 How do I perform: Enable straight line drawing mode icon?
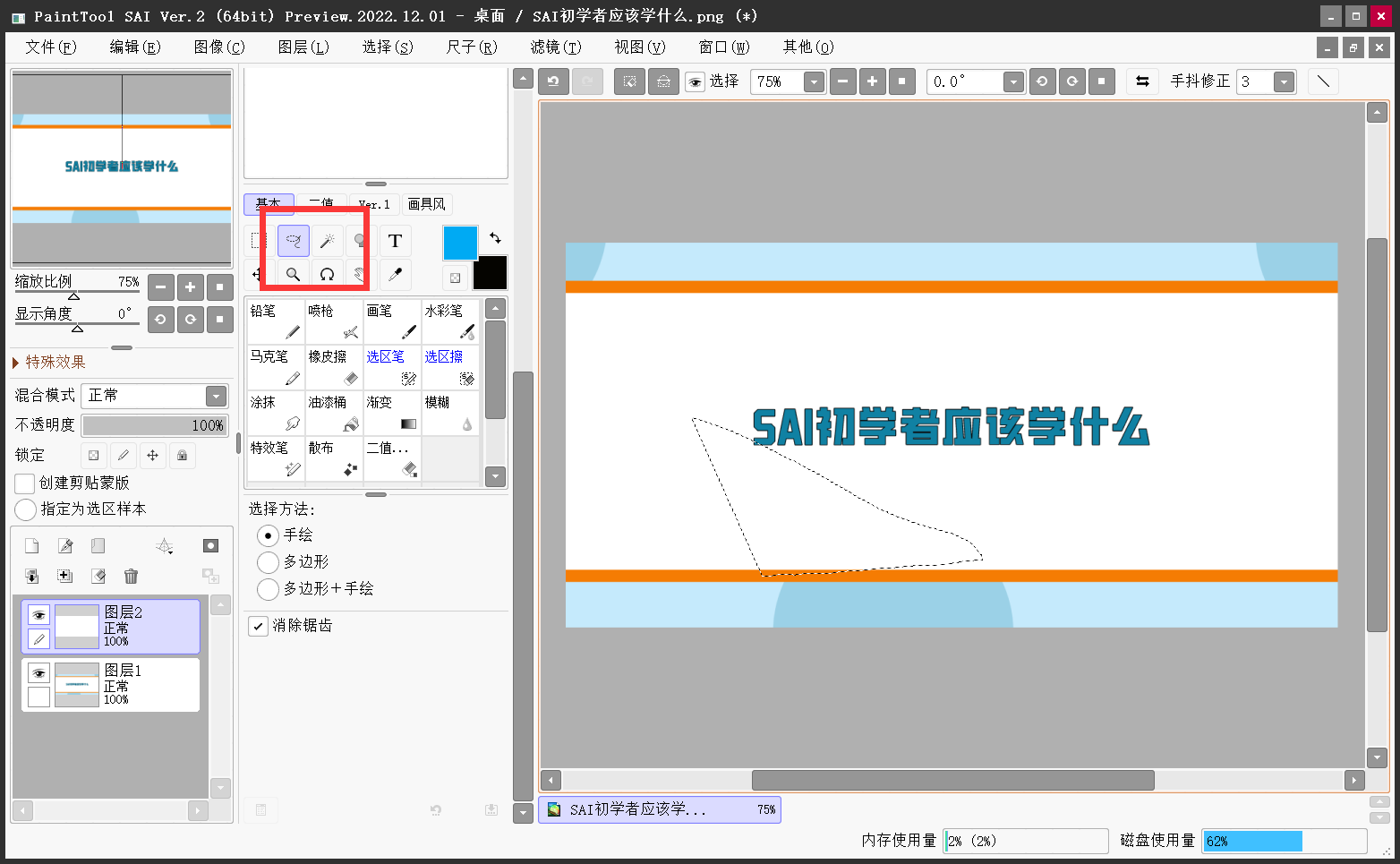[1323, 81]
